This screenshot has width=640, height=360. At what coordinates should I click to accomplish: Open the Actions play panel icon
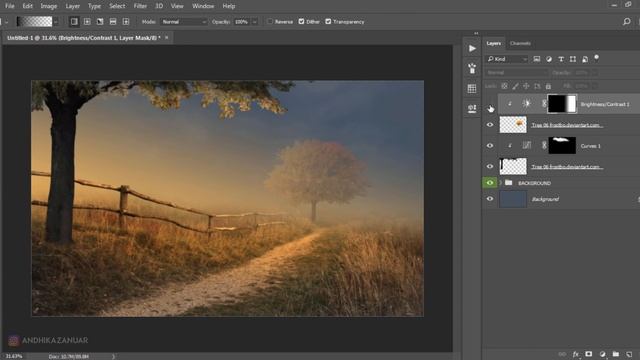coord(472,49)
